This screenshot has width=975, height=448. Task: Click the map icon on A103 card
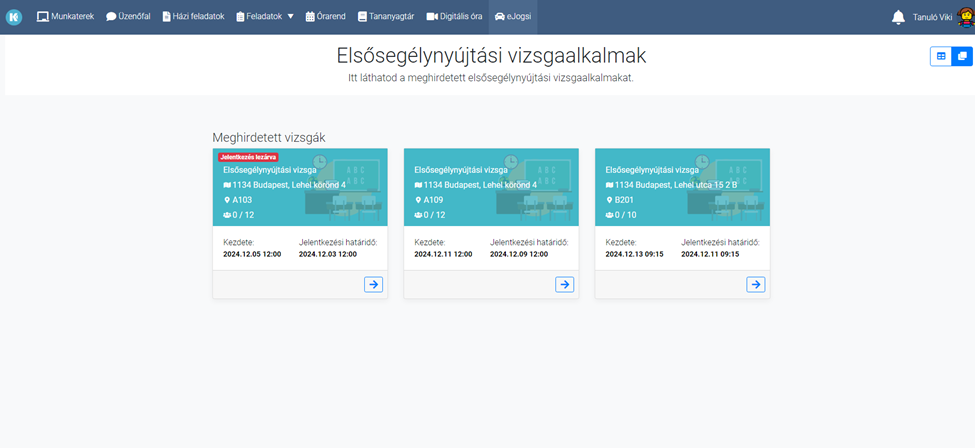tap(227, 185)
